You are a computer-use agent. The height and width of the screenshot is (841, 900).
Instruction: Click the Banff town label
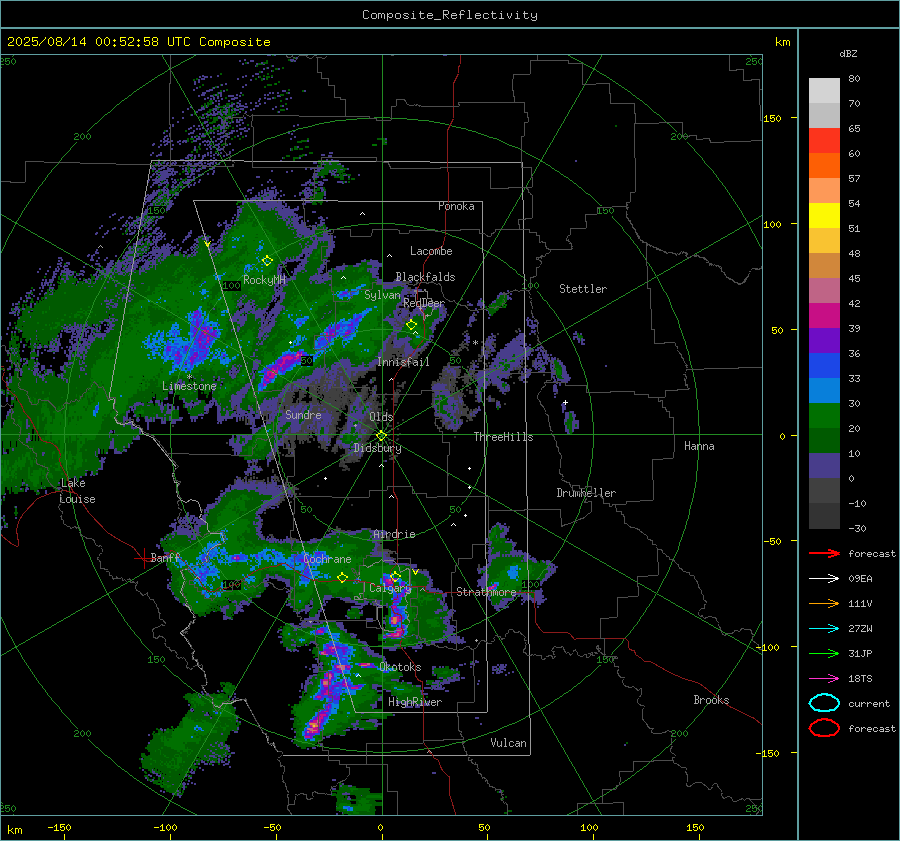point(165,557)
